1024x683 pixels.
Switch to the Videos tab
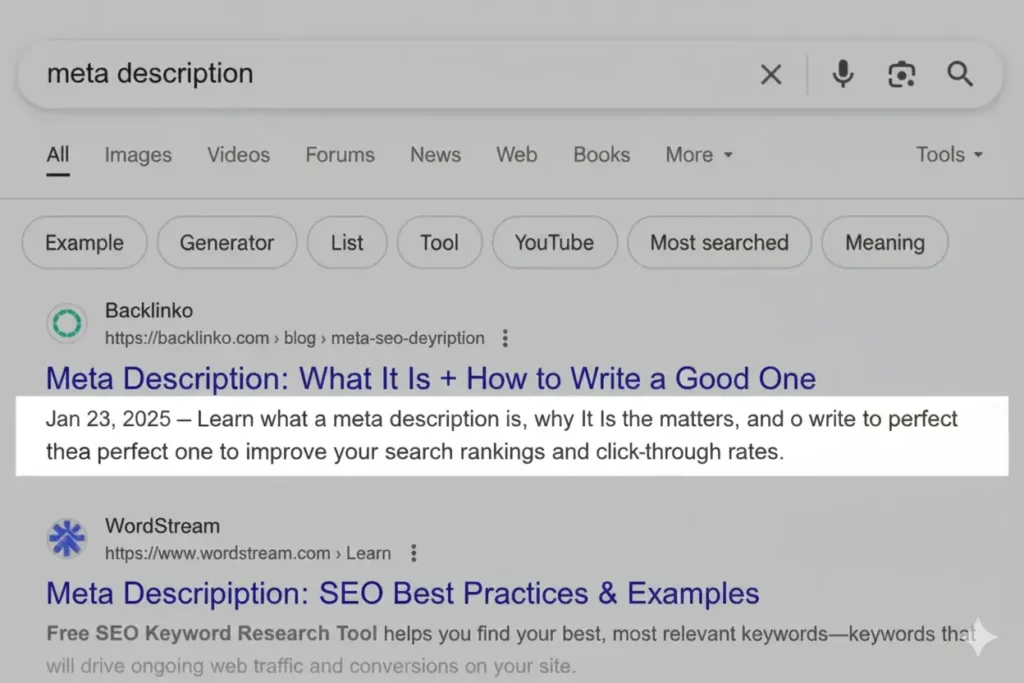[238, 155]
